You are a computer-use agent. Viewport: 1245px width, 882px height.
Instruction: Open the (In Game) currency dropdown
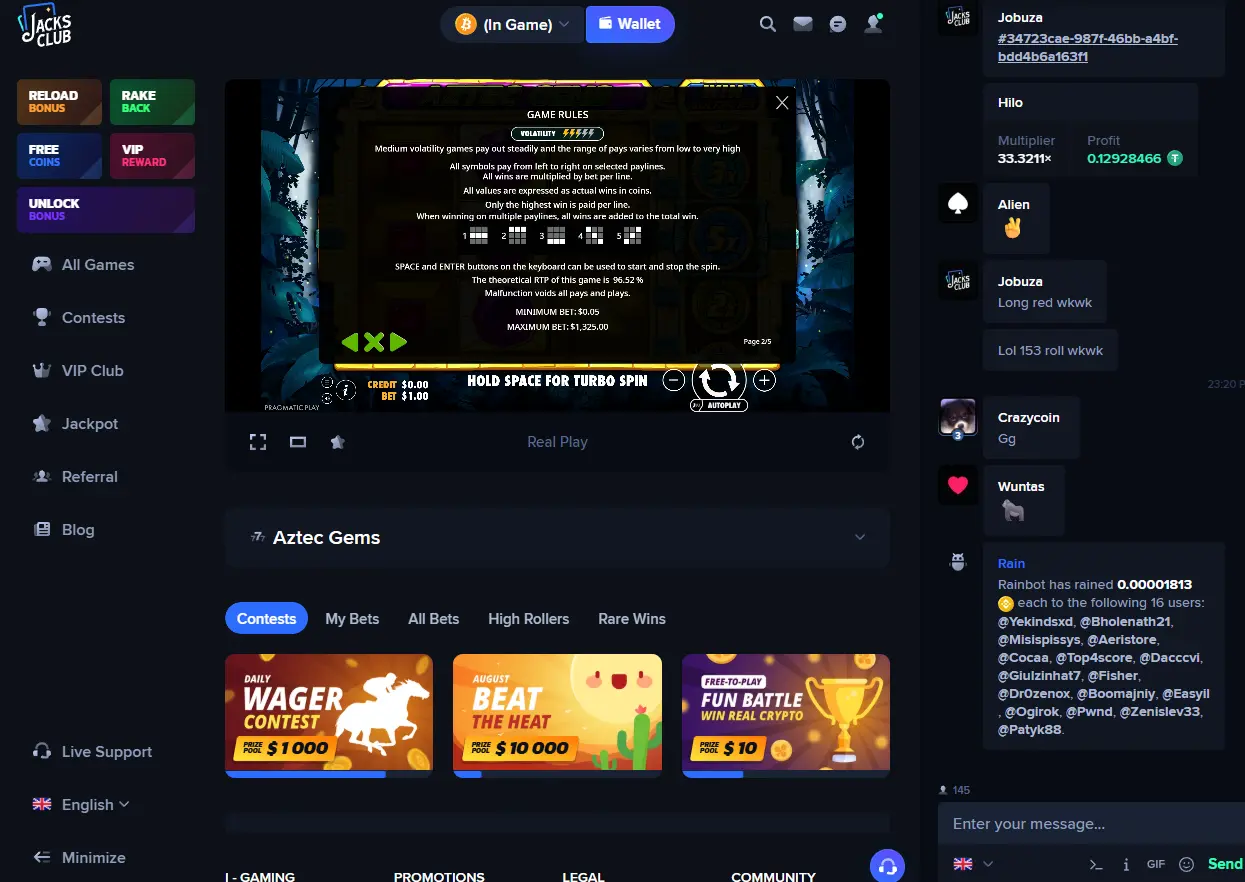[512, 24]
